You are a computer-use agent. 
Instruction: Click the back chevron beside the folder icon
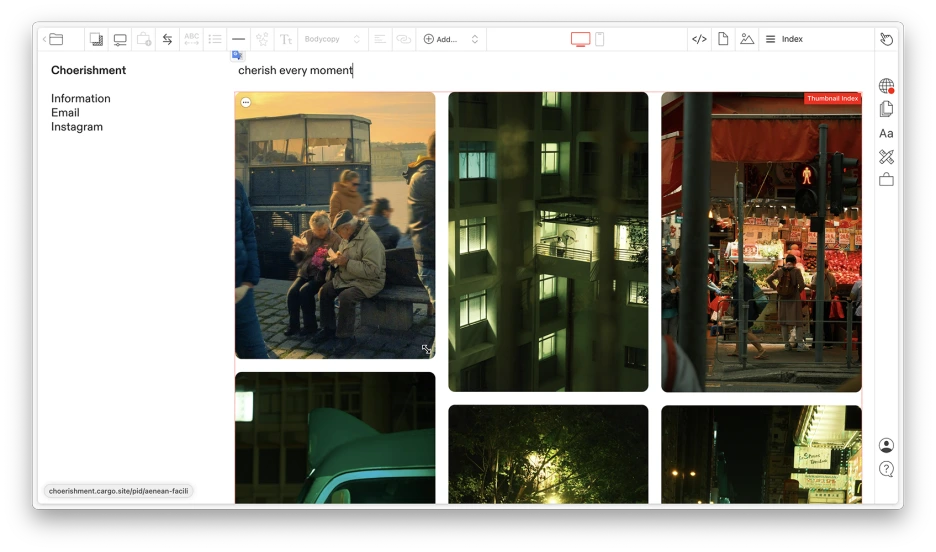(x=44, y=39)
